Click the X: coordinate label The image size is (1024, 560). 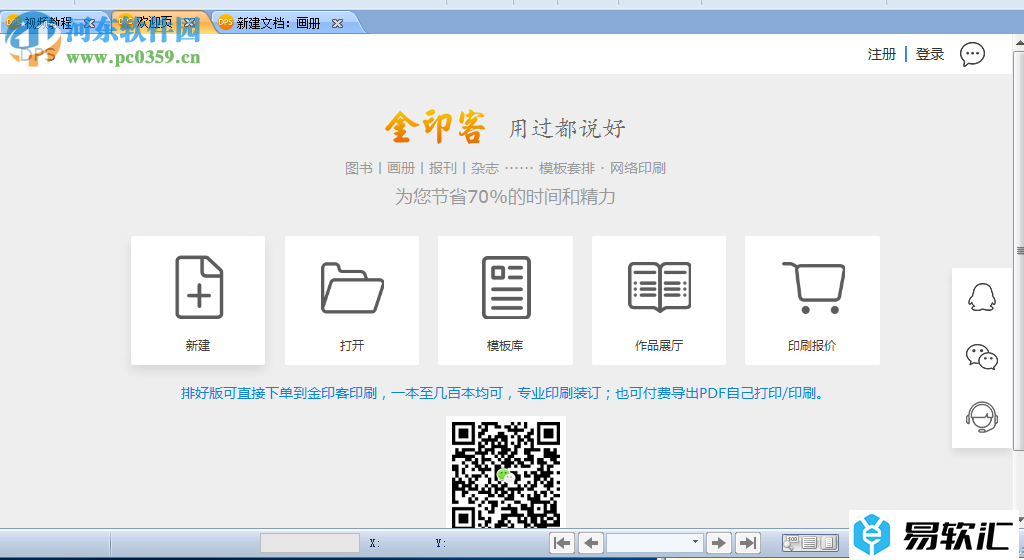click(375, 543)
